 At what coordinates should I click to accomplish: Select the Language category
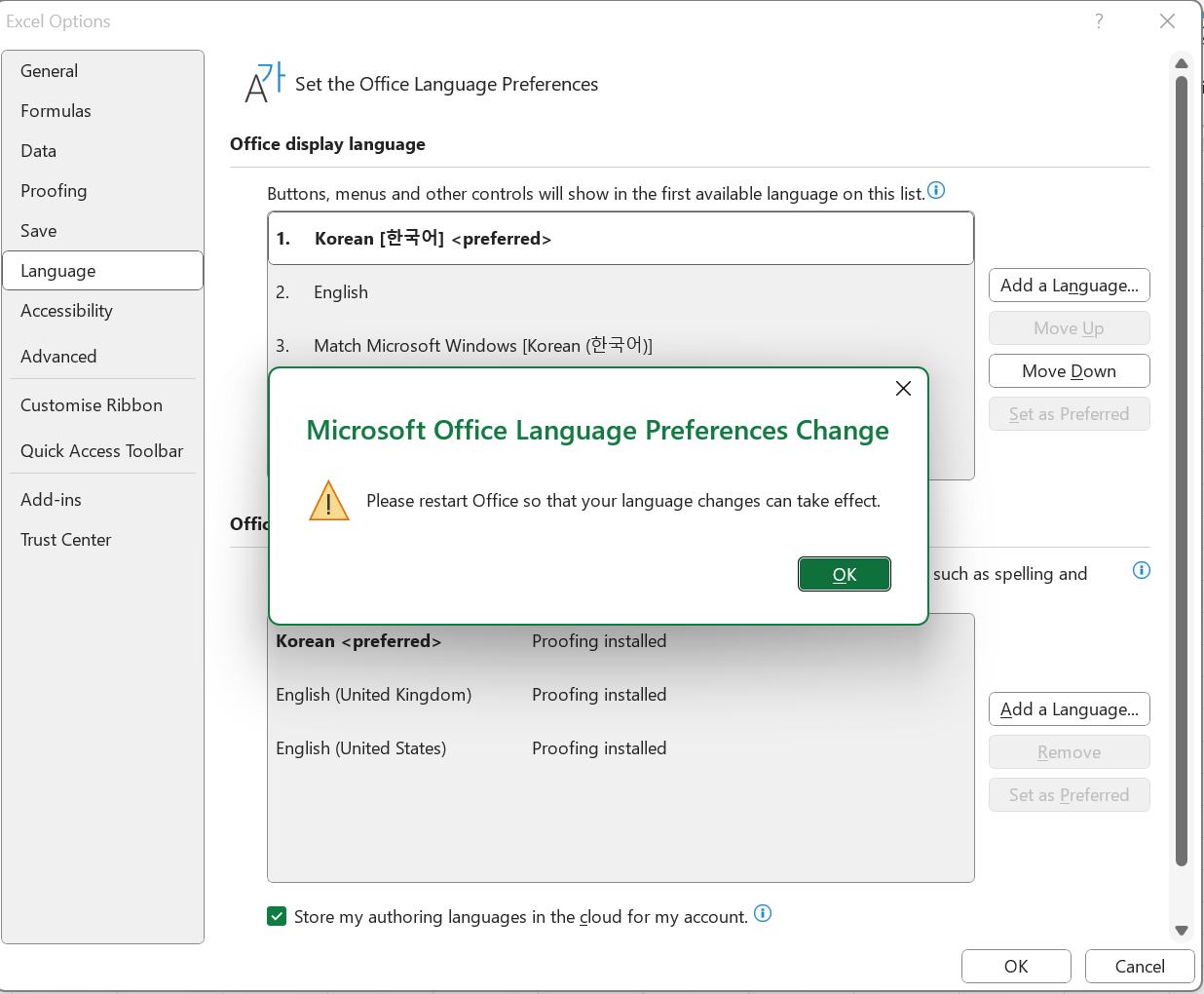(102, 271)
